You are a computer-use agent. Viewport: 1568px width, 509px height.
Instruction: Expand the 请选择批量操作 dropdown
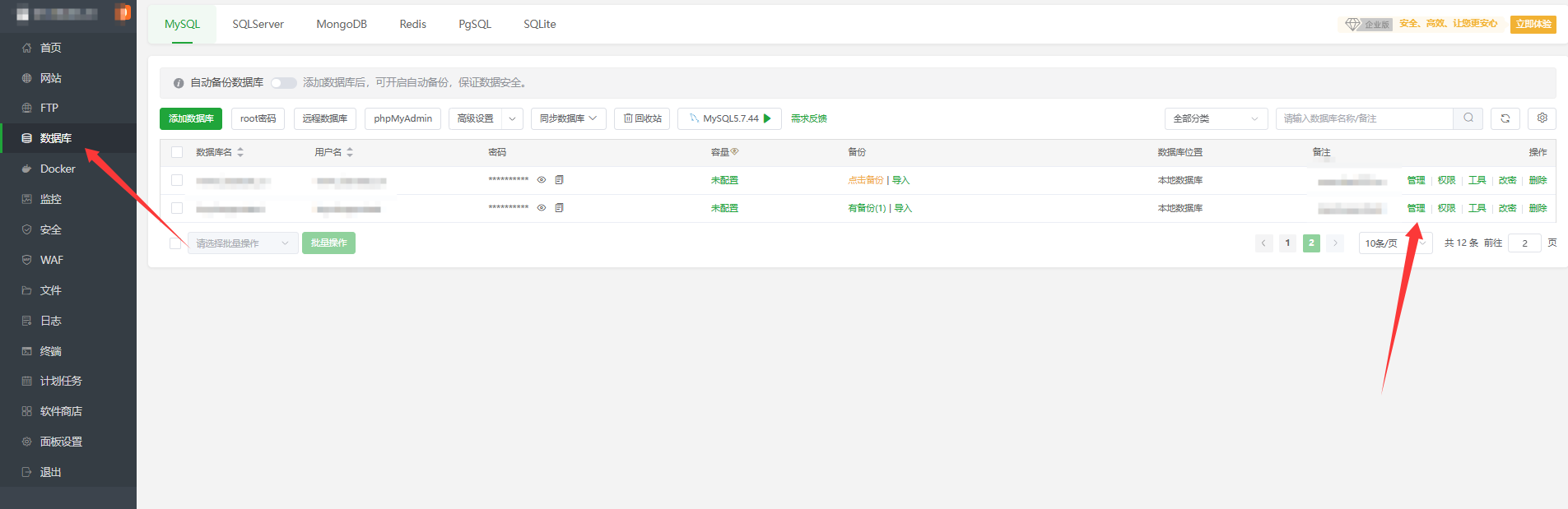(242, 243)
